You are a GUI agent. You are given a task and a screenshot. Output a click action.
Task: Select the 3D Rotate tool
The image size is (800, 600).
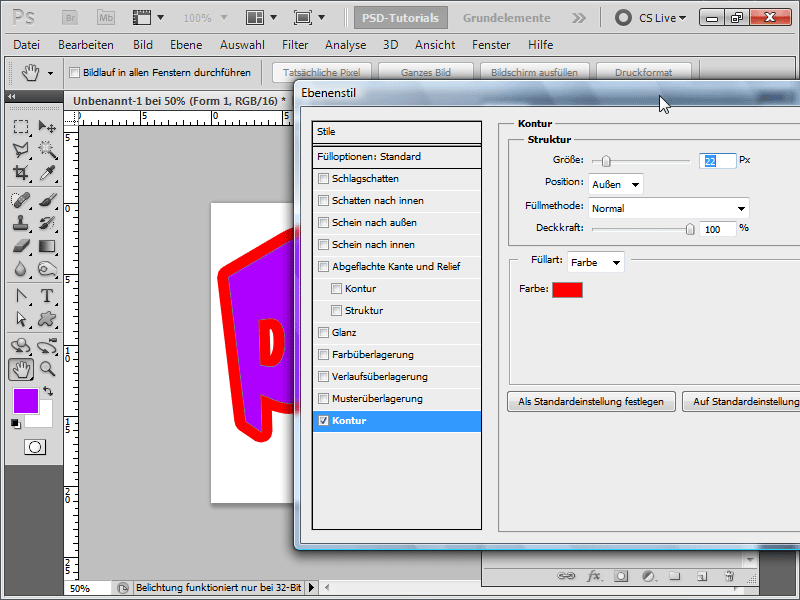point(20,346)
